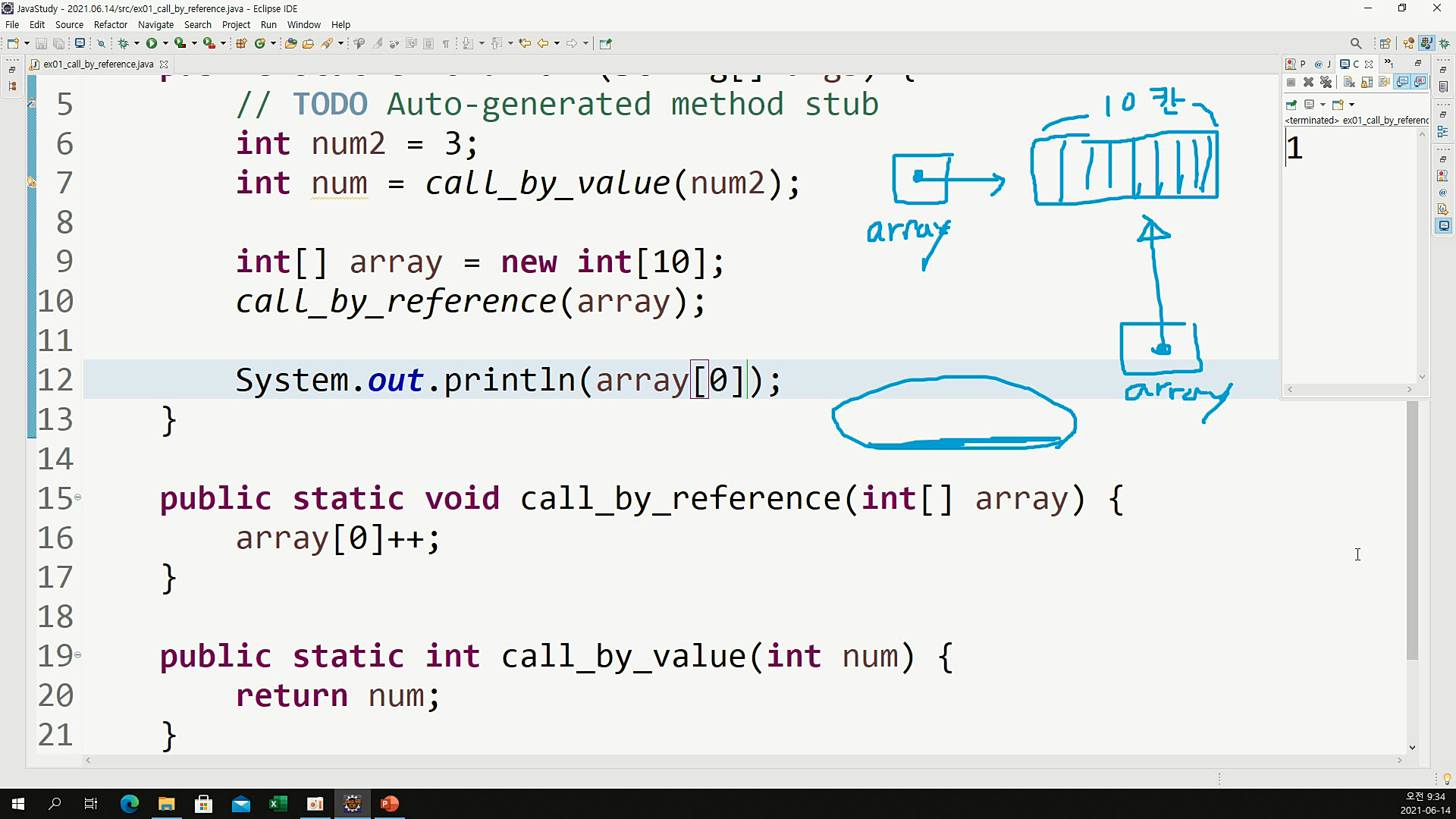Toggle Scroll Lock in Console toolbar
This screenshot has width=1456, height=819.
[1367, 82]
